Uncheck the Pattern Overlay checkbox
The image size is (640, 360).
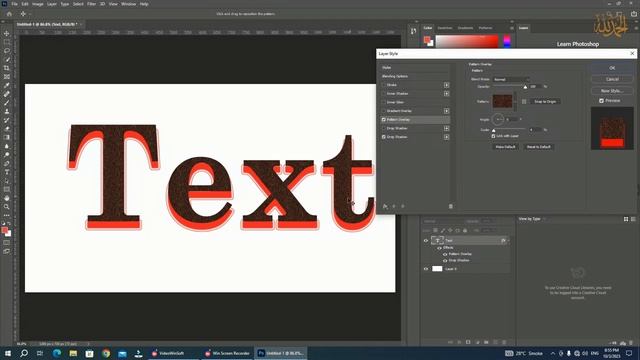pos(384,120)
